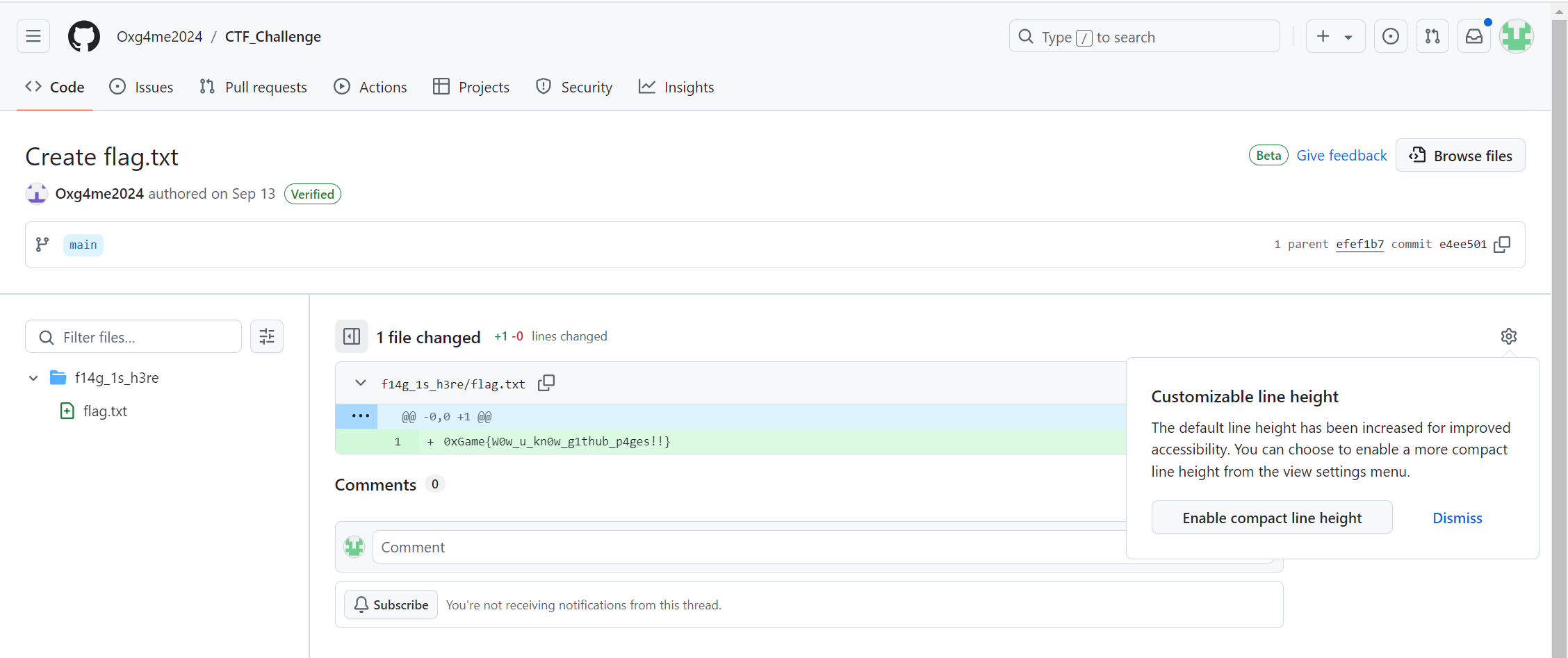Viewport: 1568px width, 658px height.
Task: Open parent commit efef1b7
Action: (1359, 244)
